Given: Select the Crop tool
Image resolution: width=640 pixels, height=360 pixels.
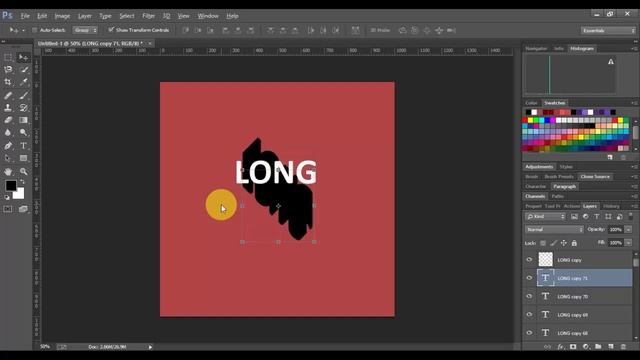Looking at the screenshot, I should pos(8,82).
